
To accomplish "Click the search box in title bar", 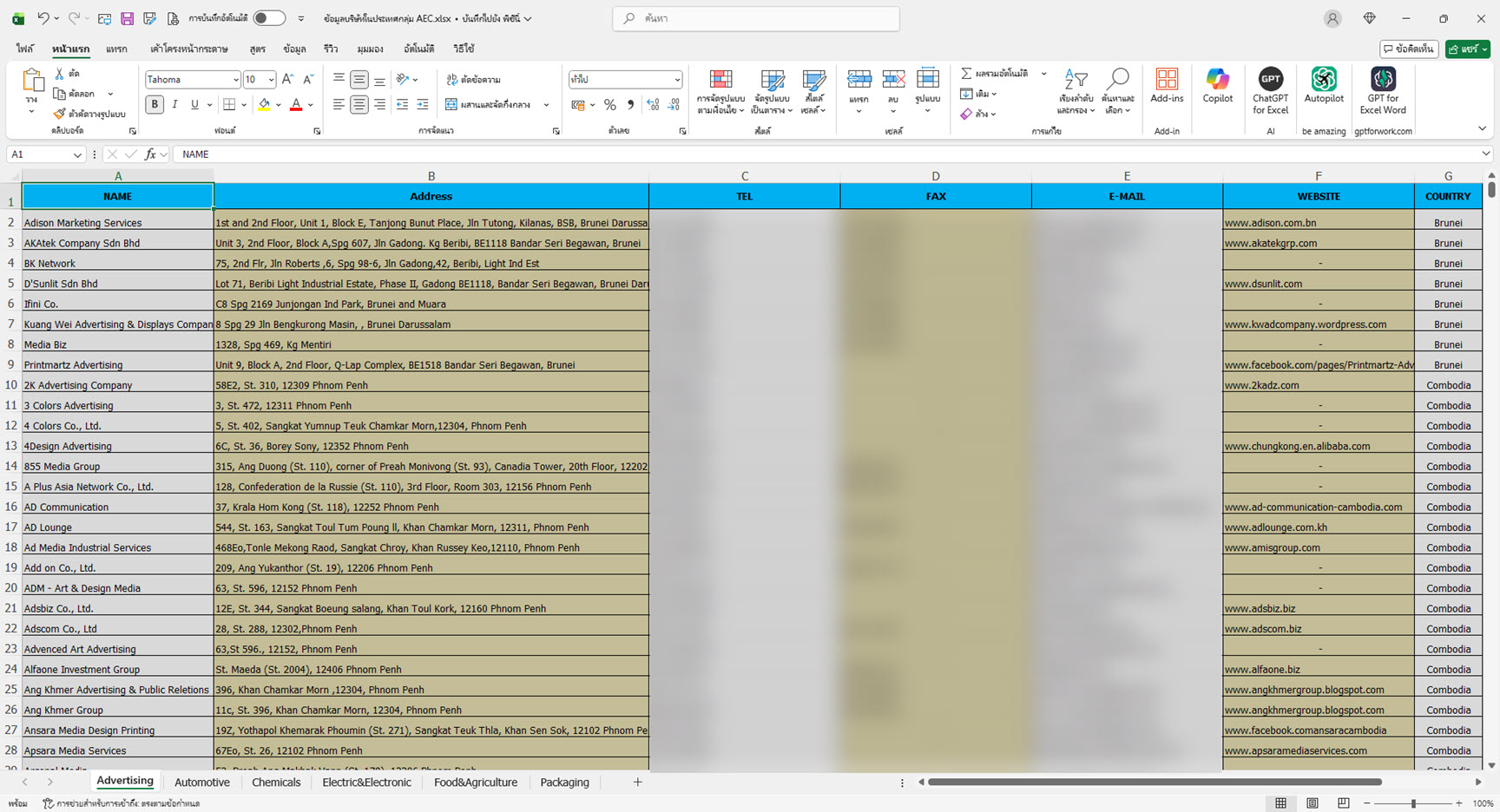I will [755, 18].
